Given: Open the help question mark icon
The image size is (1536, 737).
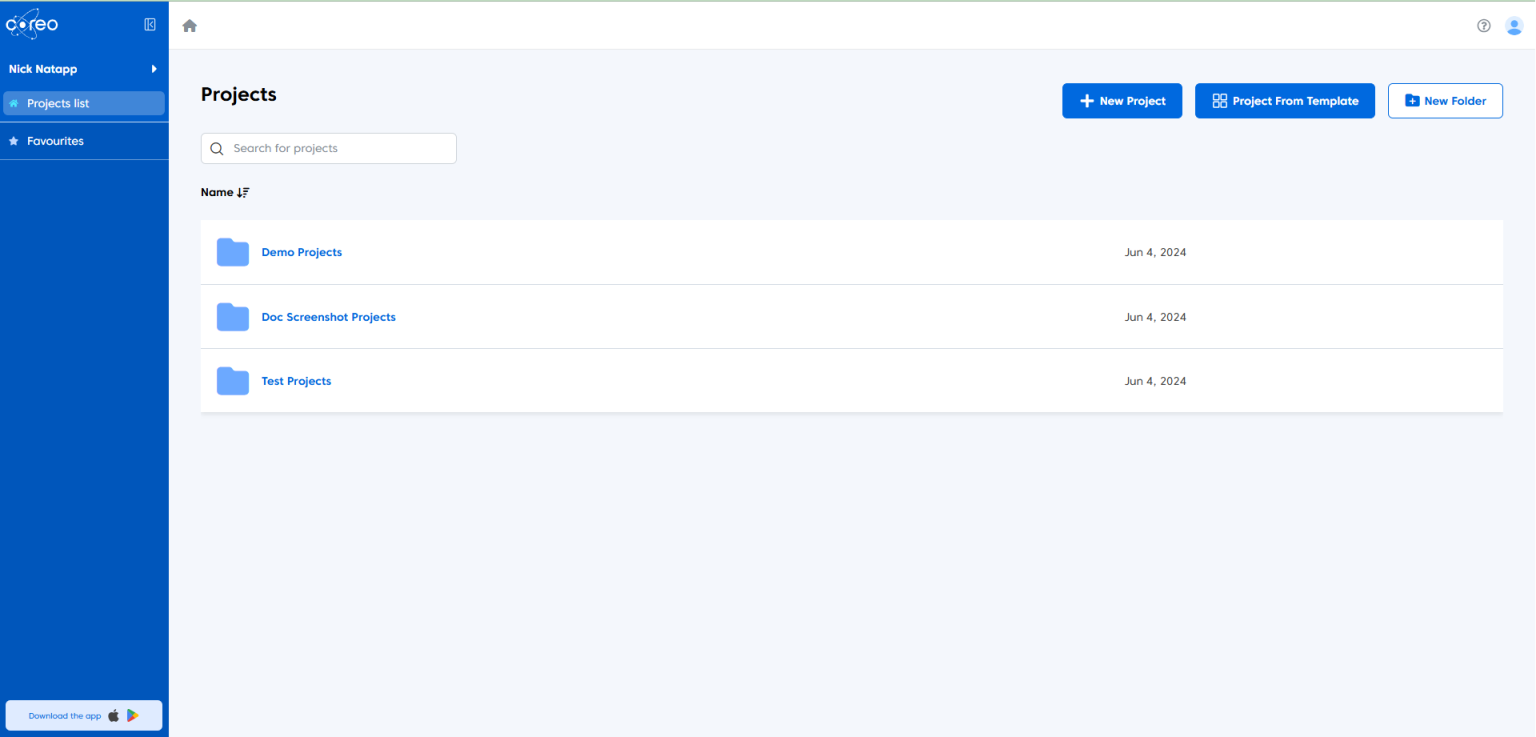Looking at the screenshot, I should pyautogui.click(x=1484, y=26).
